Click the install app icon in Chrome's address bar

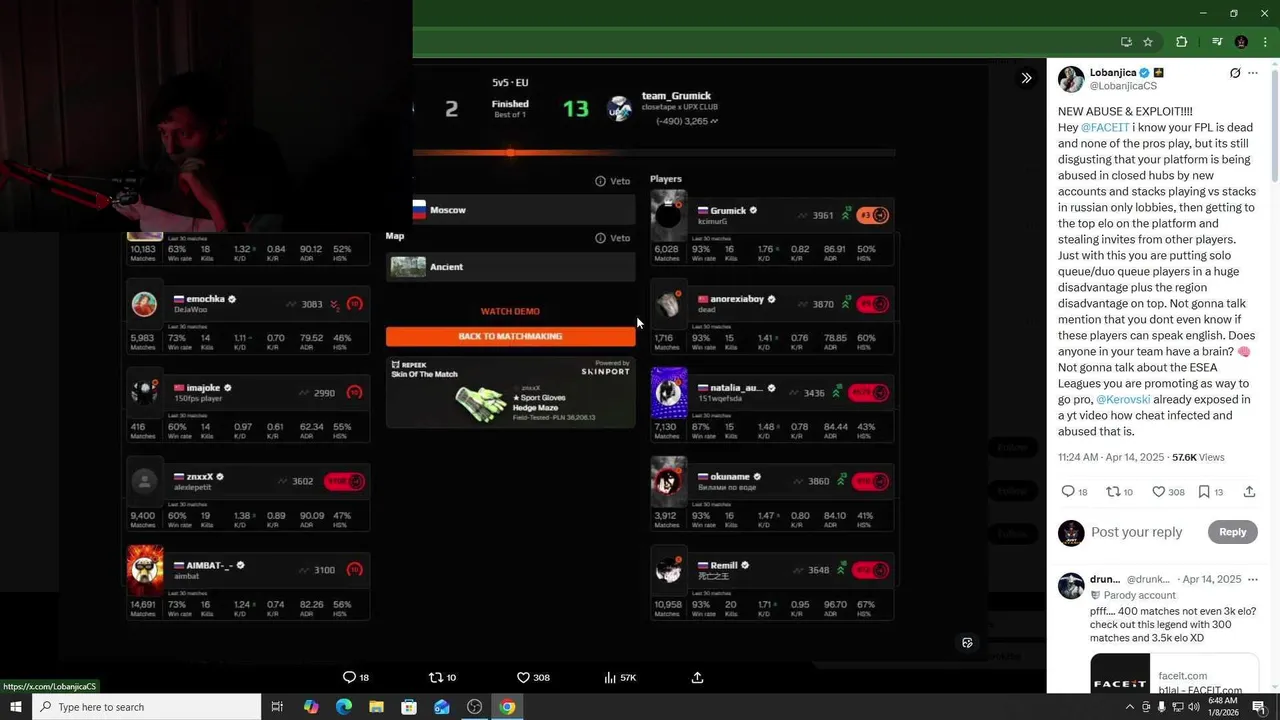click(1126, 42)
